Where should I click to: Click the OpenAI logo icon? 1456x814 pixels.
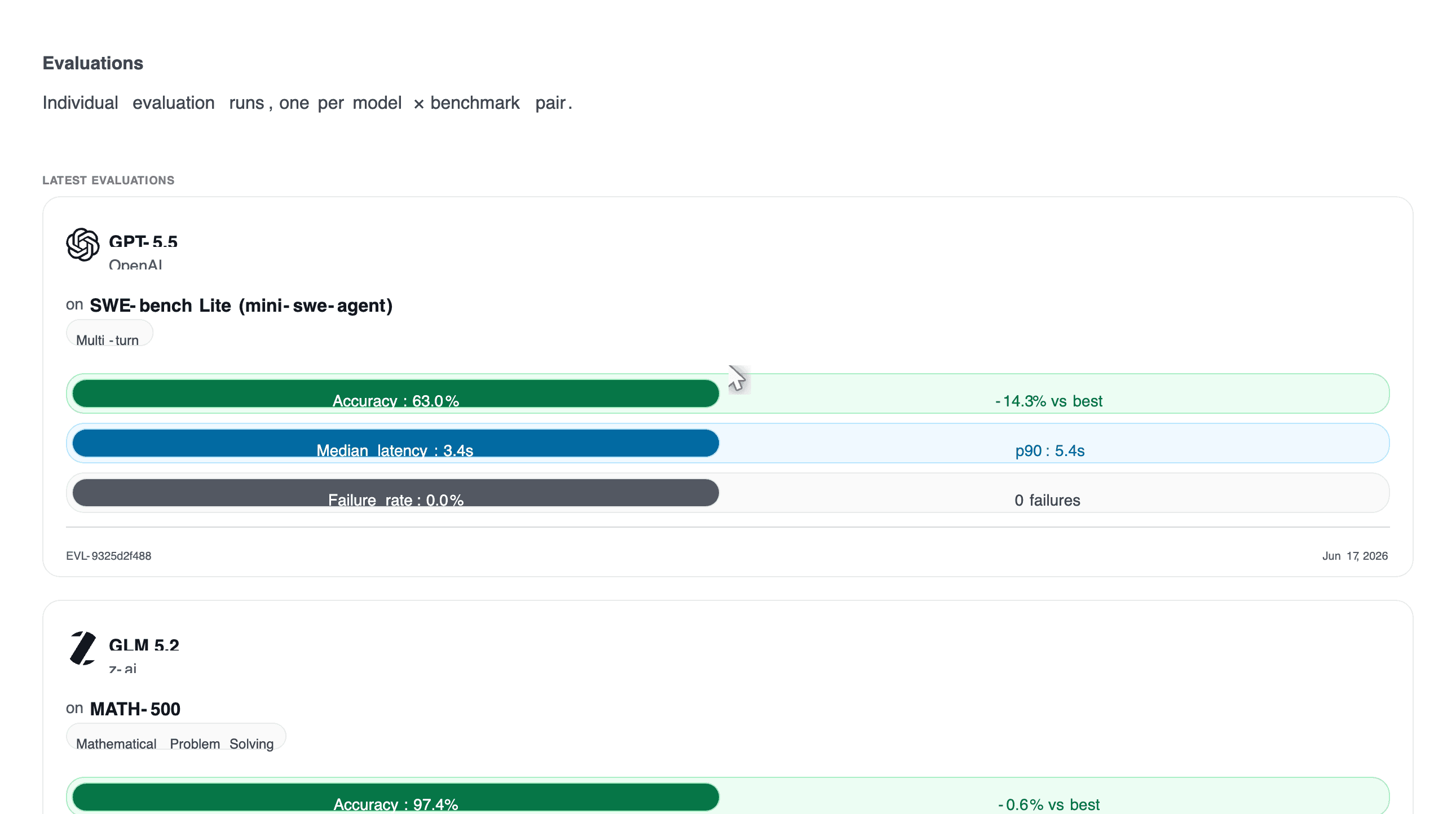pos(82,244)
